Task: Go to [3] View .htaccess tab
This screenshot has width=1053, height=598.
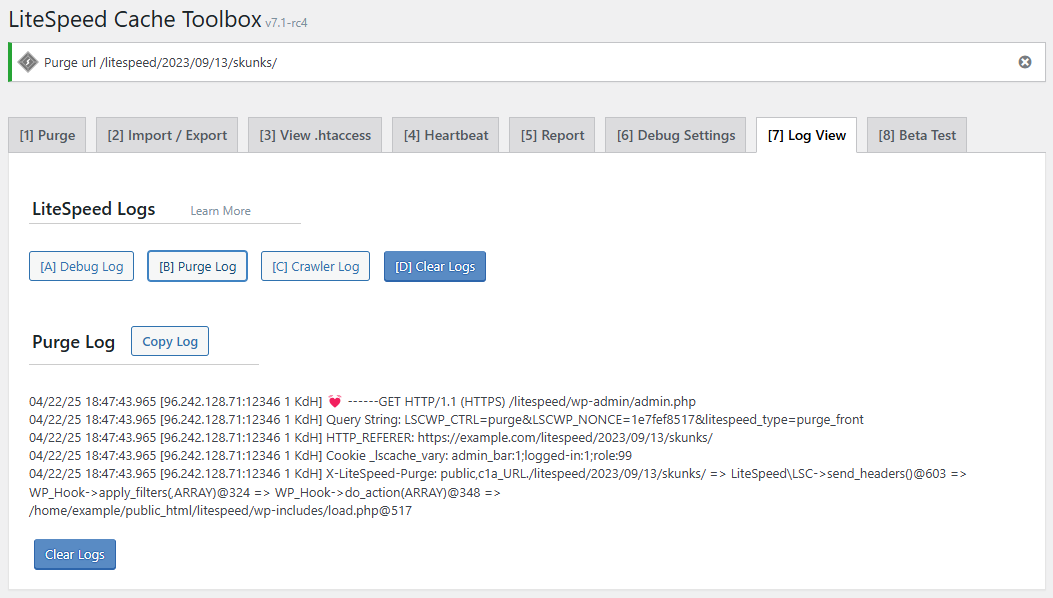Action: pyautogui.click(x=315, y=135)
